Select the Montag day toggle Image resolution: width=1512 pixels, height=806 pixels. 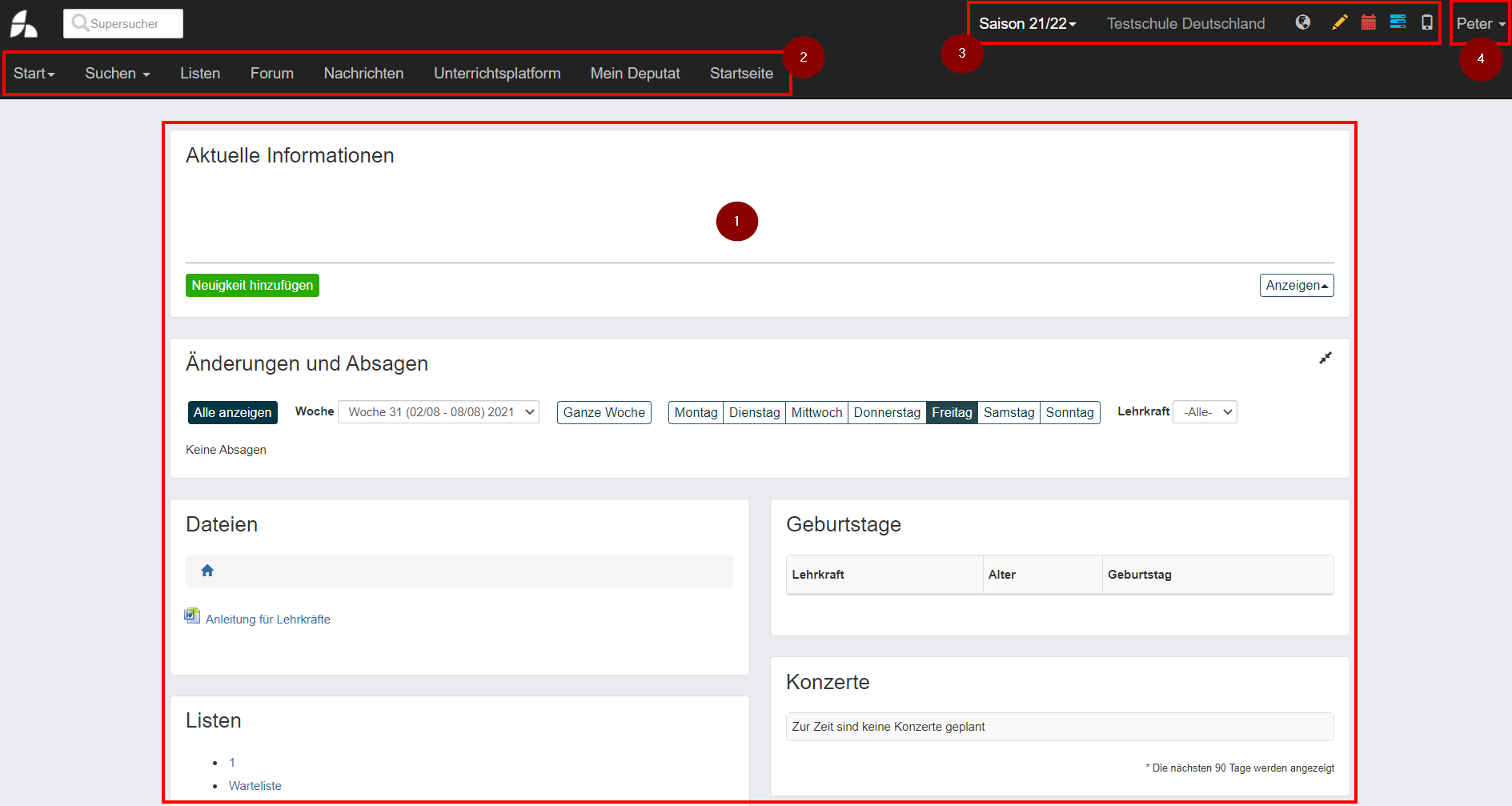coord(696,412)
